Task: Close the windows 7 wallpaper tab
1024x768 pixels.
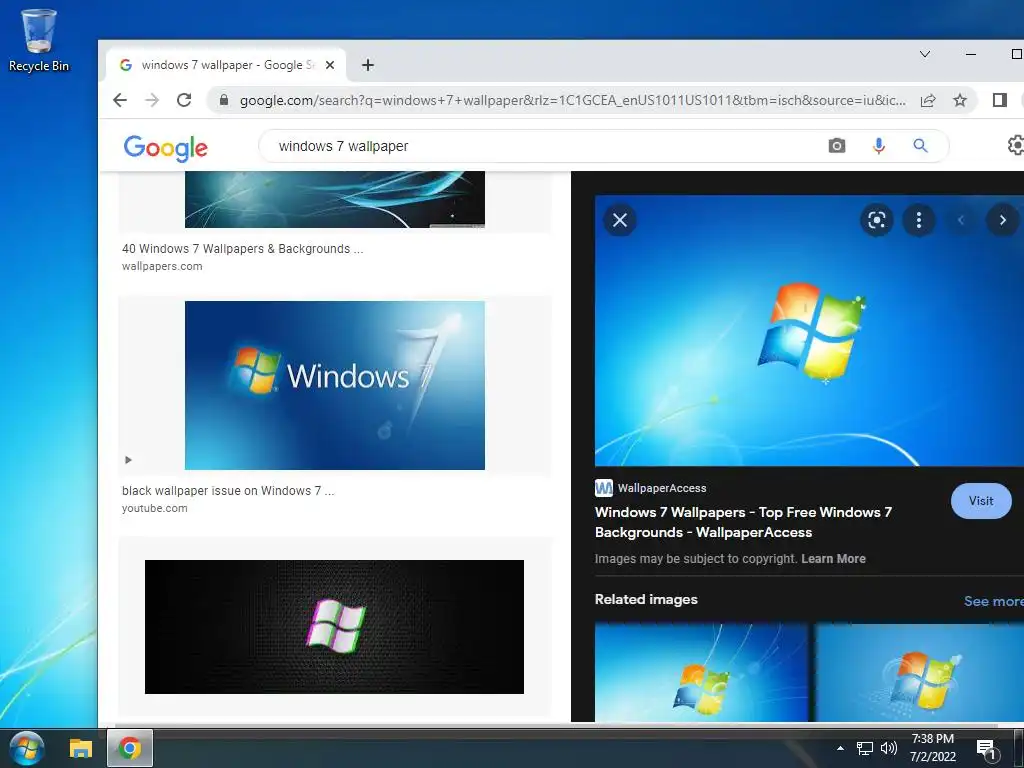Action: 330,65
